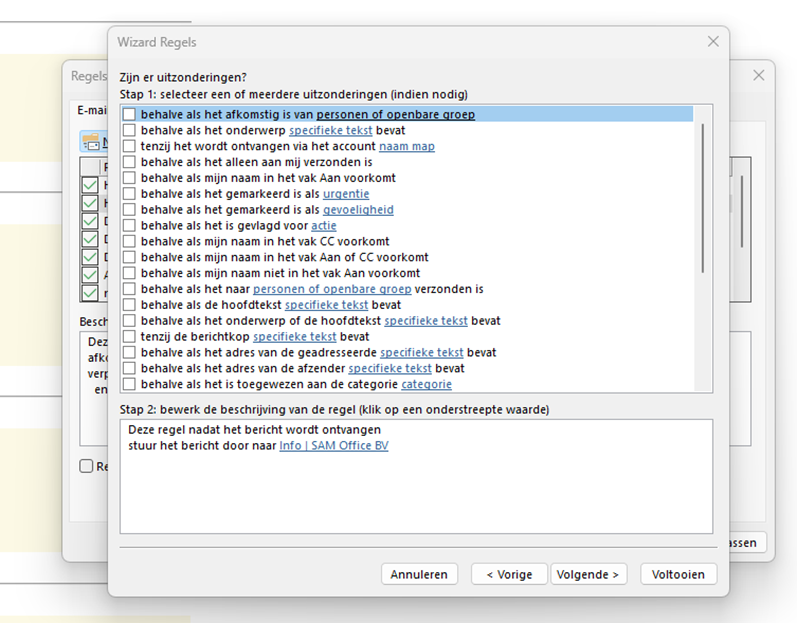Edit 'Info | SAM Office BV' recipient link
The height and width of the screenshot is (623, 797).
[333, 446]
